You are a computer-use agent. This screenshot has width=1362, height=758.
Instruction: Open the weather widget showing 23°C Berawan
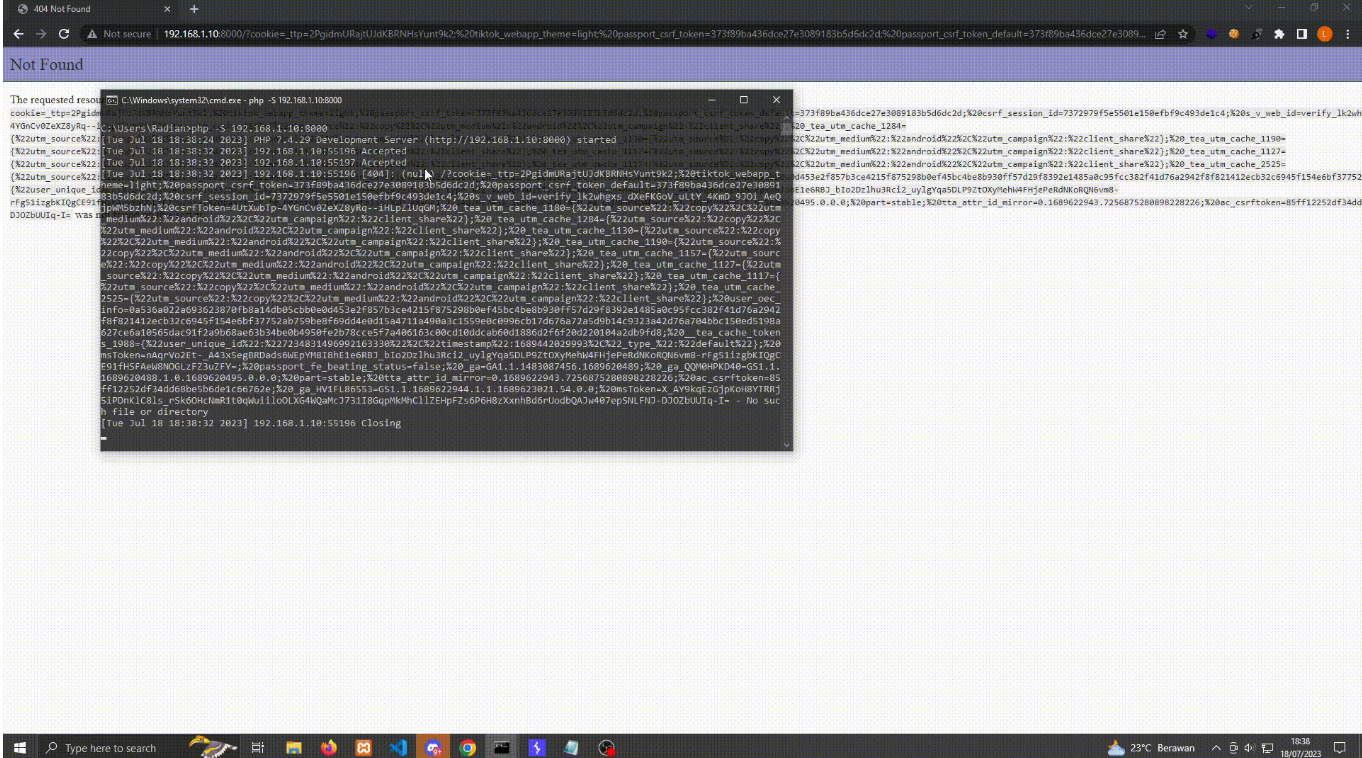[x=1151, y=748]
